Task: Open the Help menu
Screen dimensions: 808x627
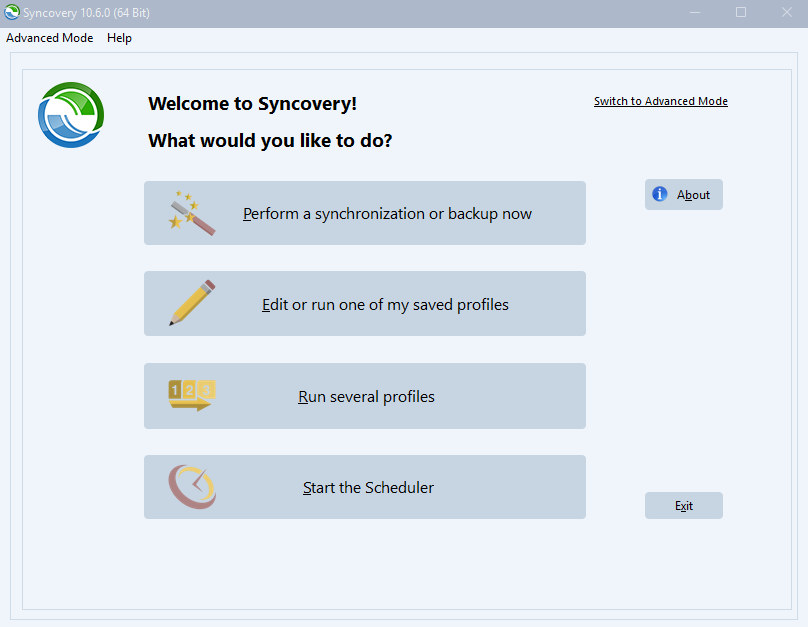Action: click(x=120, y=38)
